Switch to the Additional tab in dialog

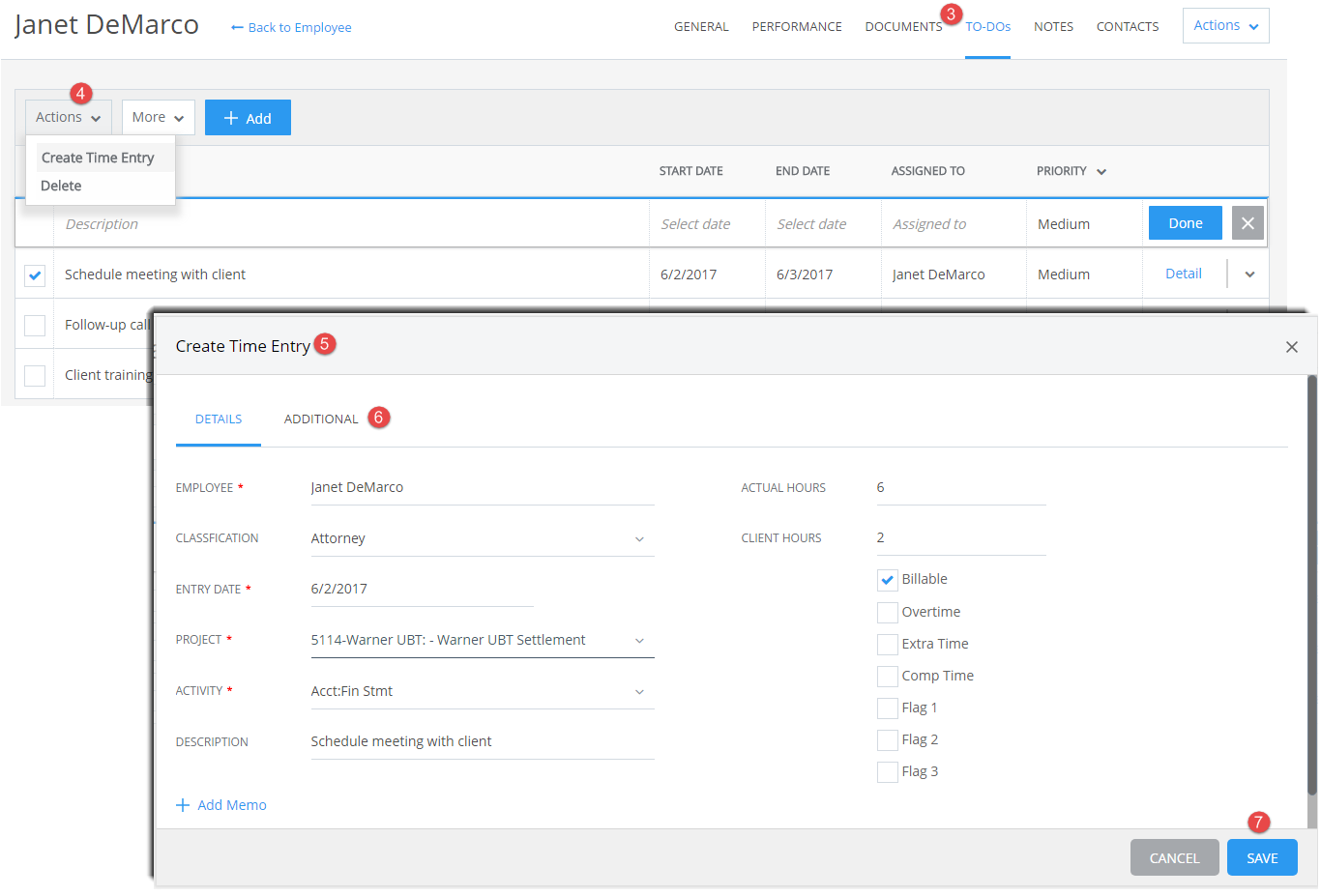(x=321, y=419)
